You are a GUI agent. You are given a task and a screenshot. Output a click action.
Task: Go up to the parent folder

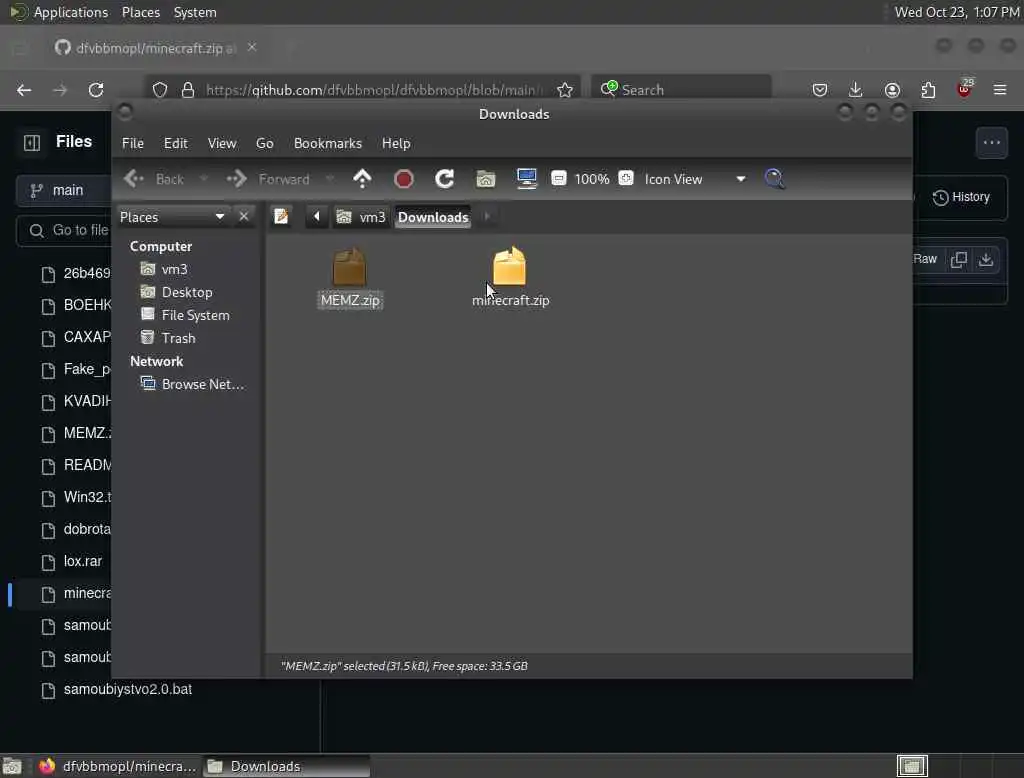click(x=362, y=178)
